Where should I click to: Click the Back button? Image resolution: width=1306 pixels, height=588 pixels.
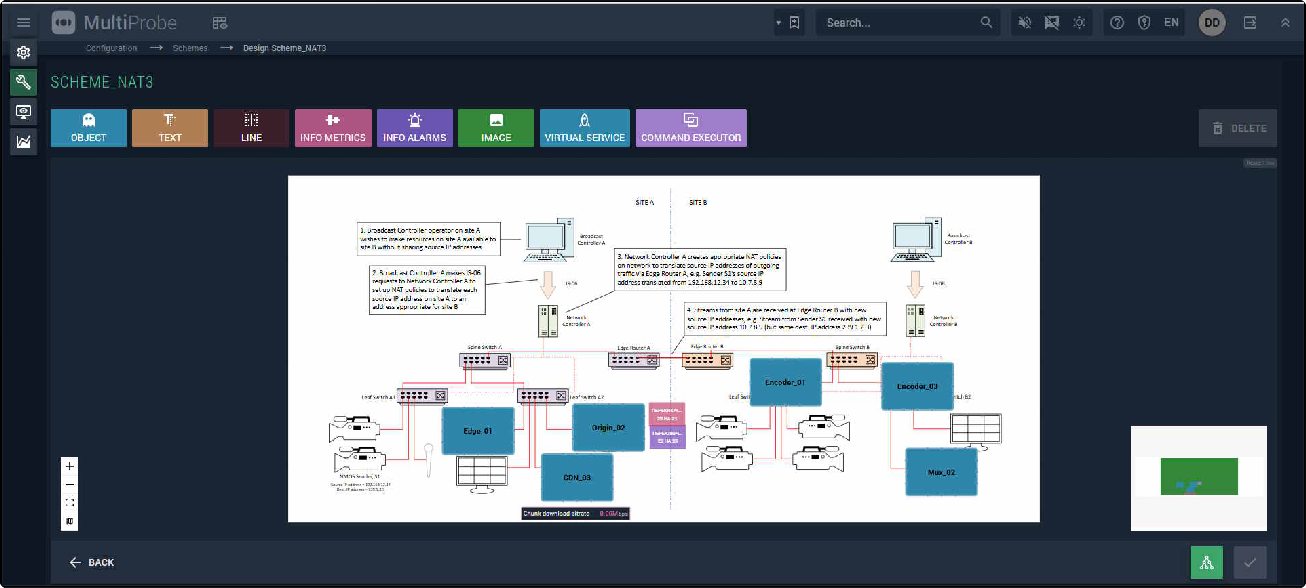click(x=92, y=563)
